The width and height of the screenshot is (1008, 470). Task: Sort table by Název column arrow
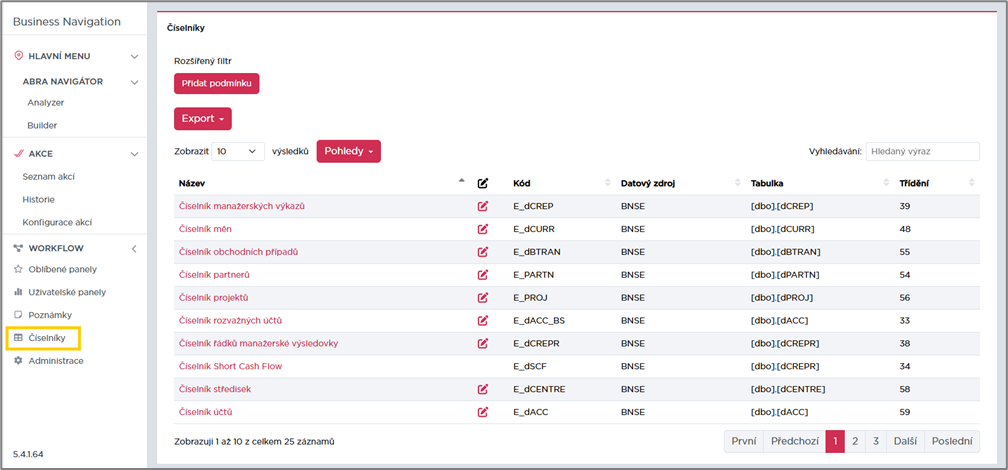pos(461,181)
